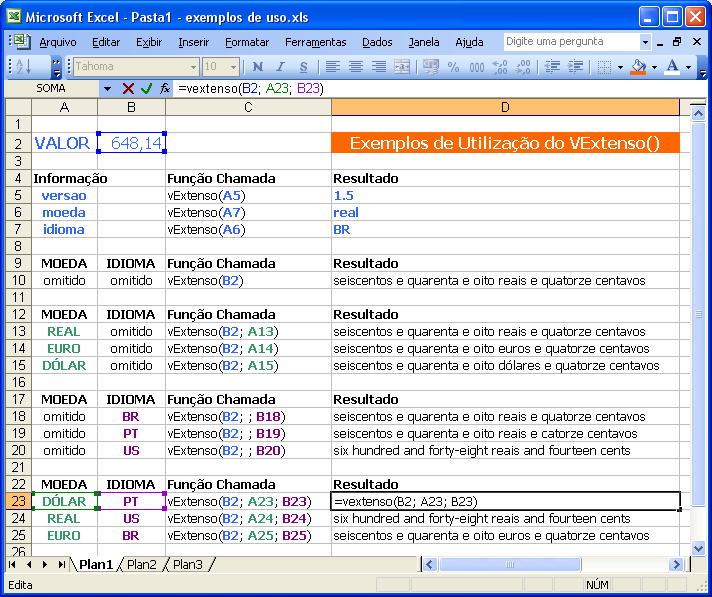Open the Ferramentas menu
Image resolution: width=712 pixels, height=597 pixels.
316,42
